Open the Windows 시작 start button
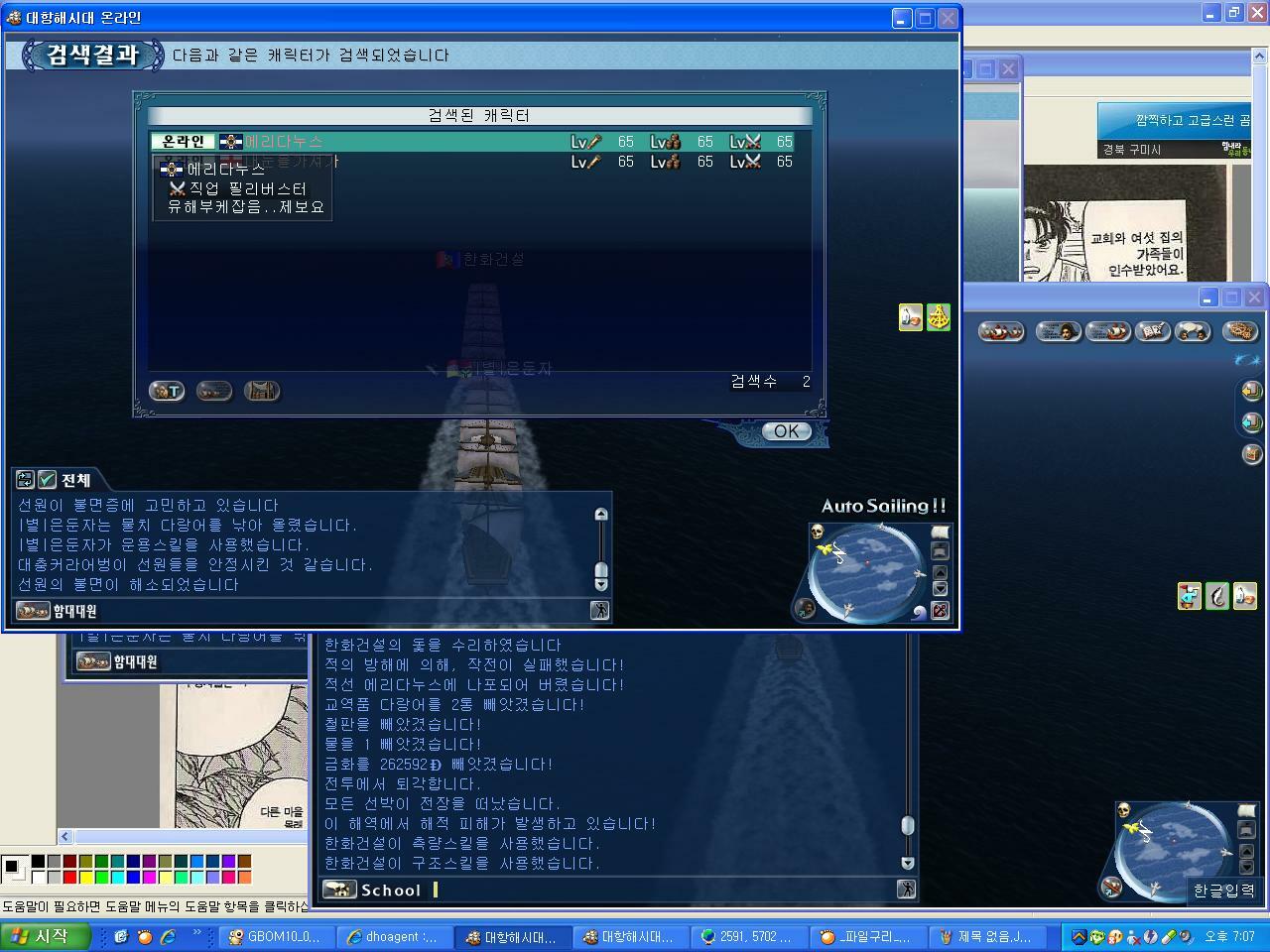1270x952 pixels. click(x=46, y=936)
